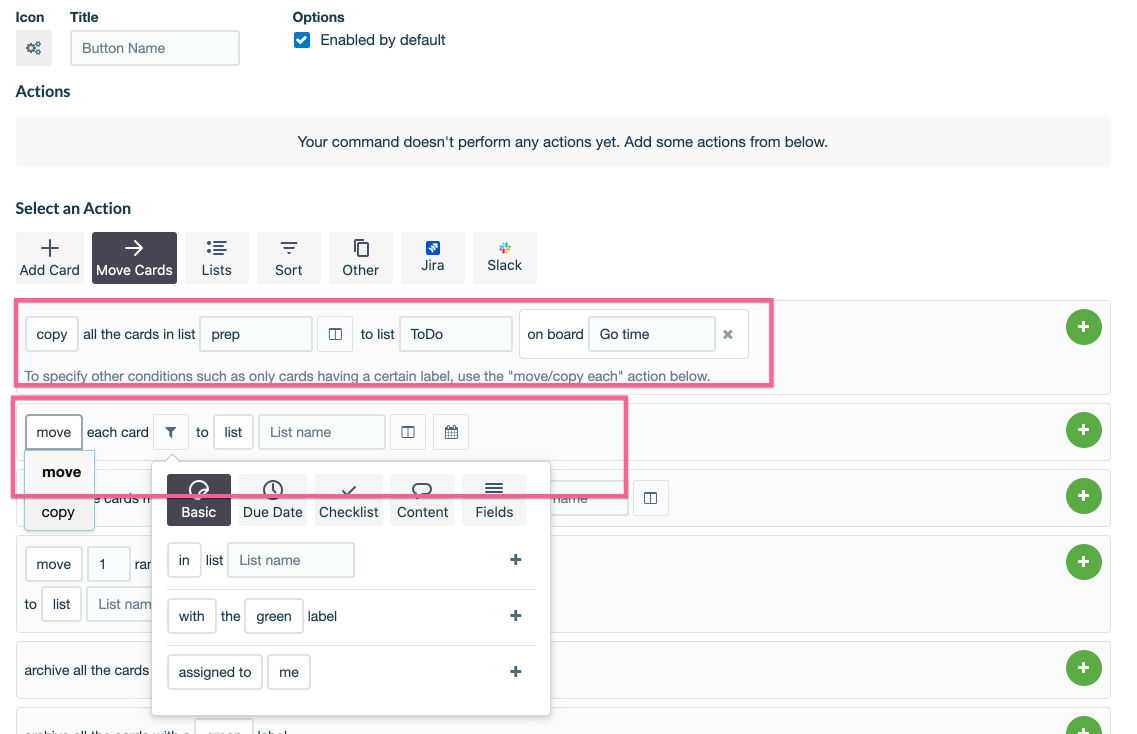Remove the Go time board selection
This screenshot has width=1137, height=734.
[728, 333]
